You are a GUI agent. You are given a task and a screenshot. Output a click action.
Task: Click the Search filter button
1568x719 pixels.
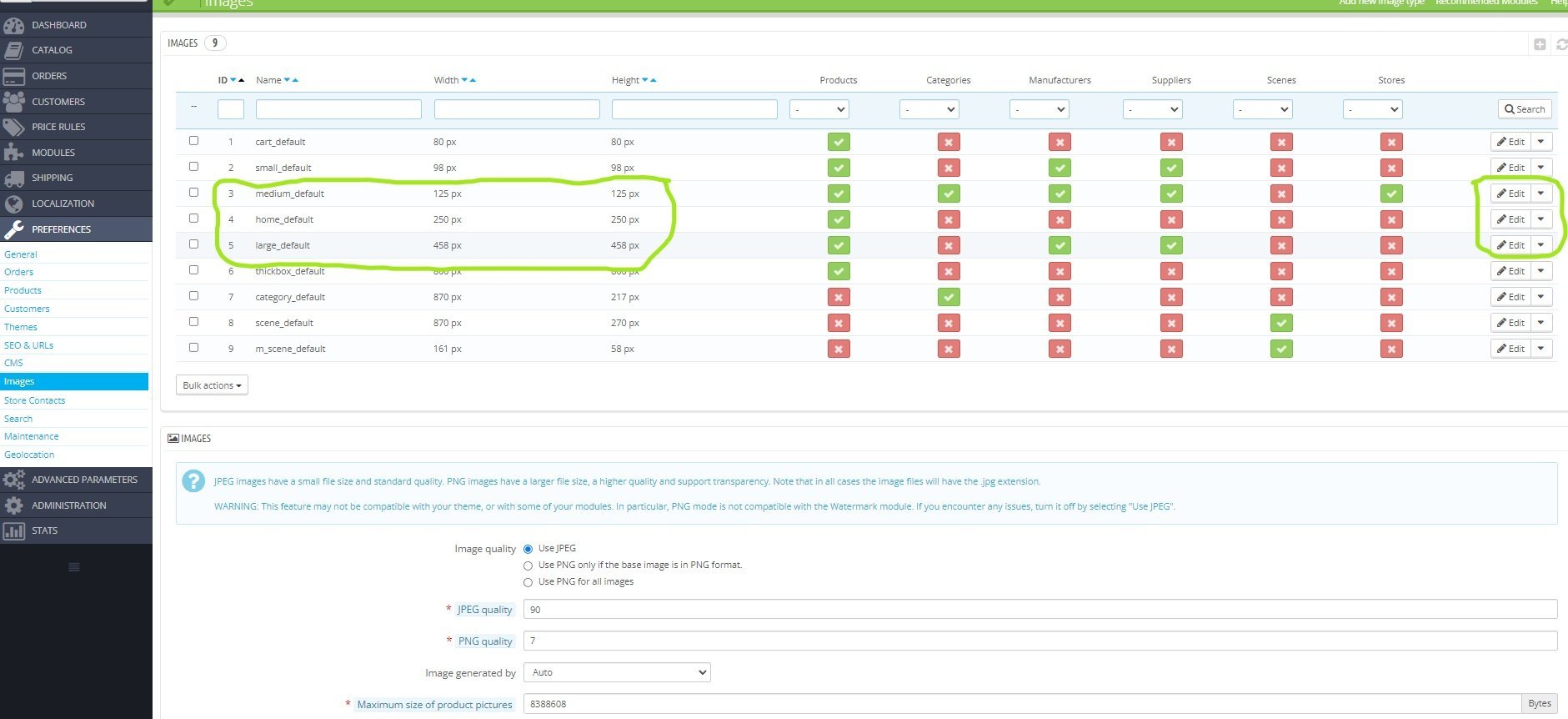pos(1525,109)
